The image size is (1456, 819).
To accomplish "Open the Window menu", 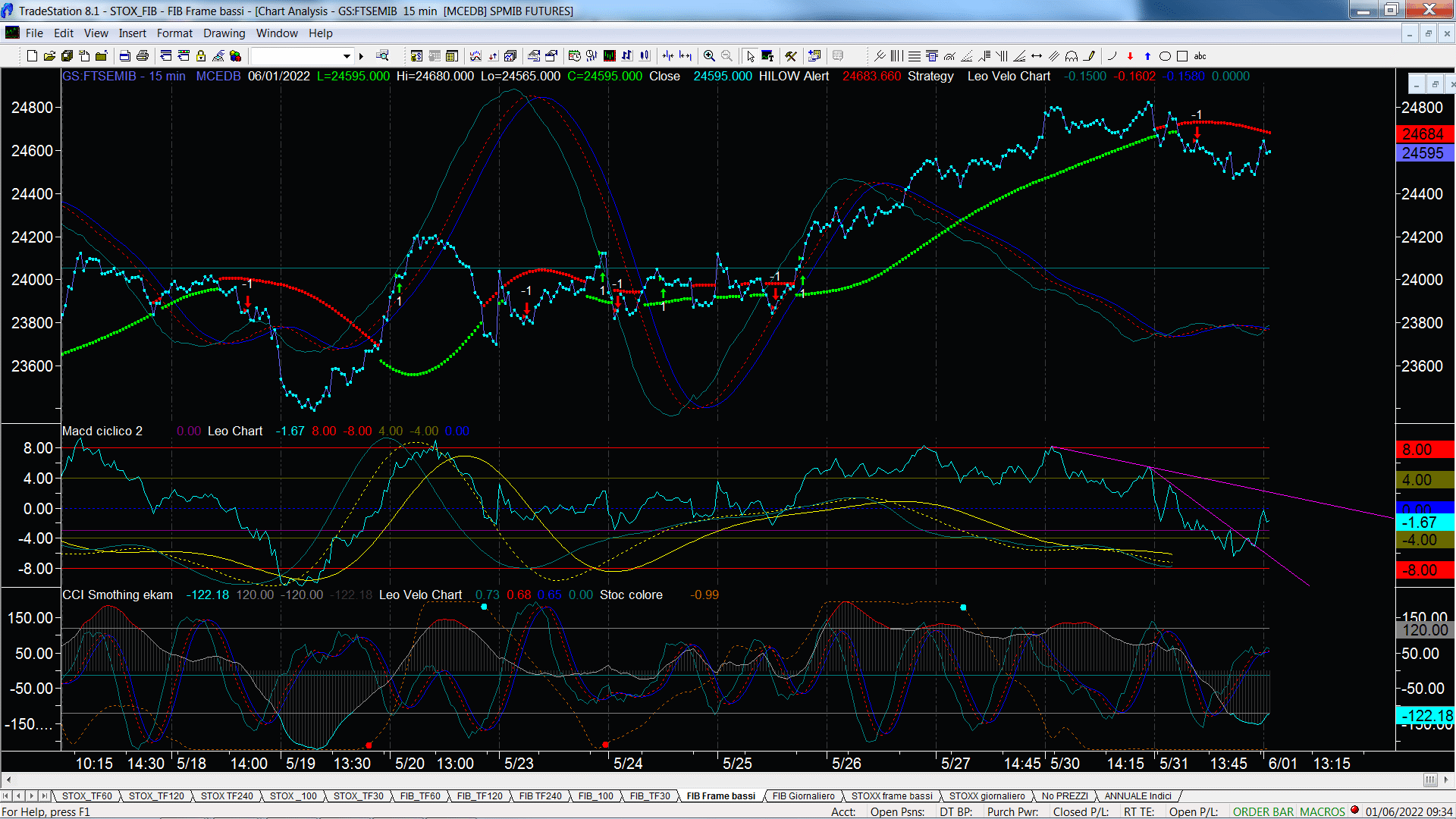I will [277, 33].
